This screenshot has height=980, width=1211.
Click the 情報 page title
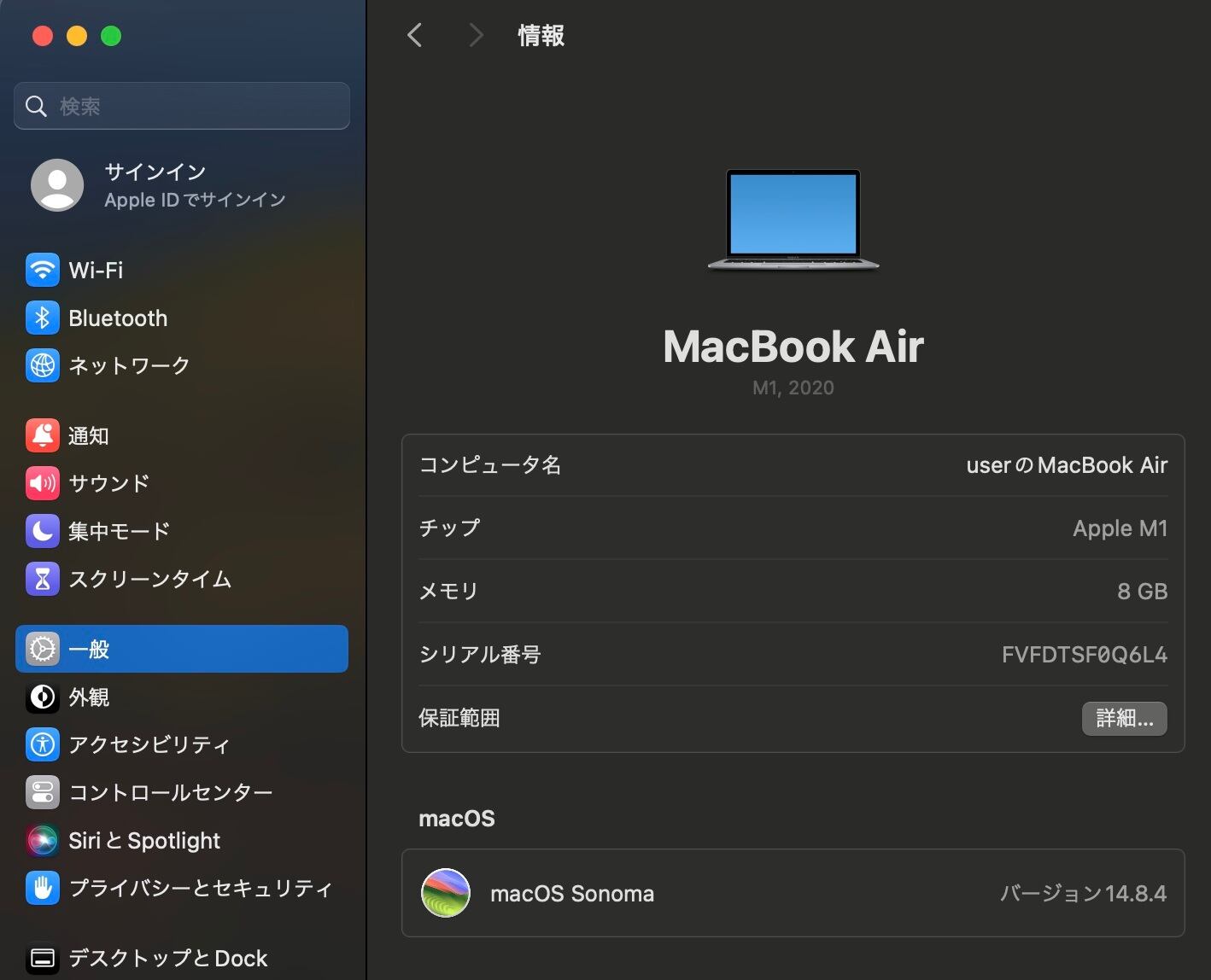click(x=541, y=36)
